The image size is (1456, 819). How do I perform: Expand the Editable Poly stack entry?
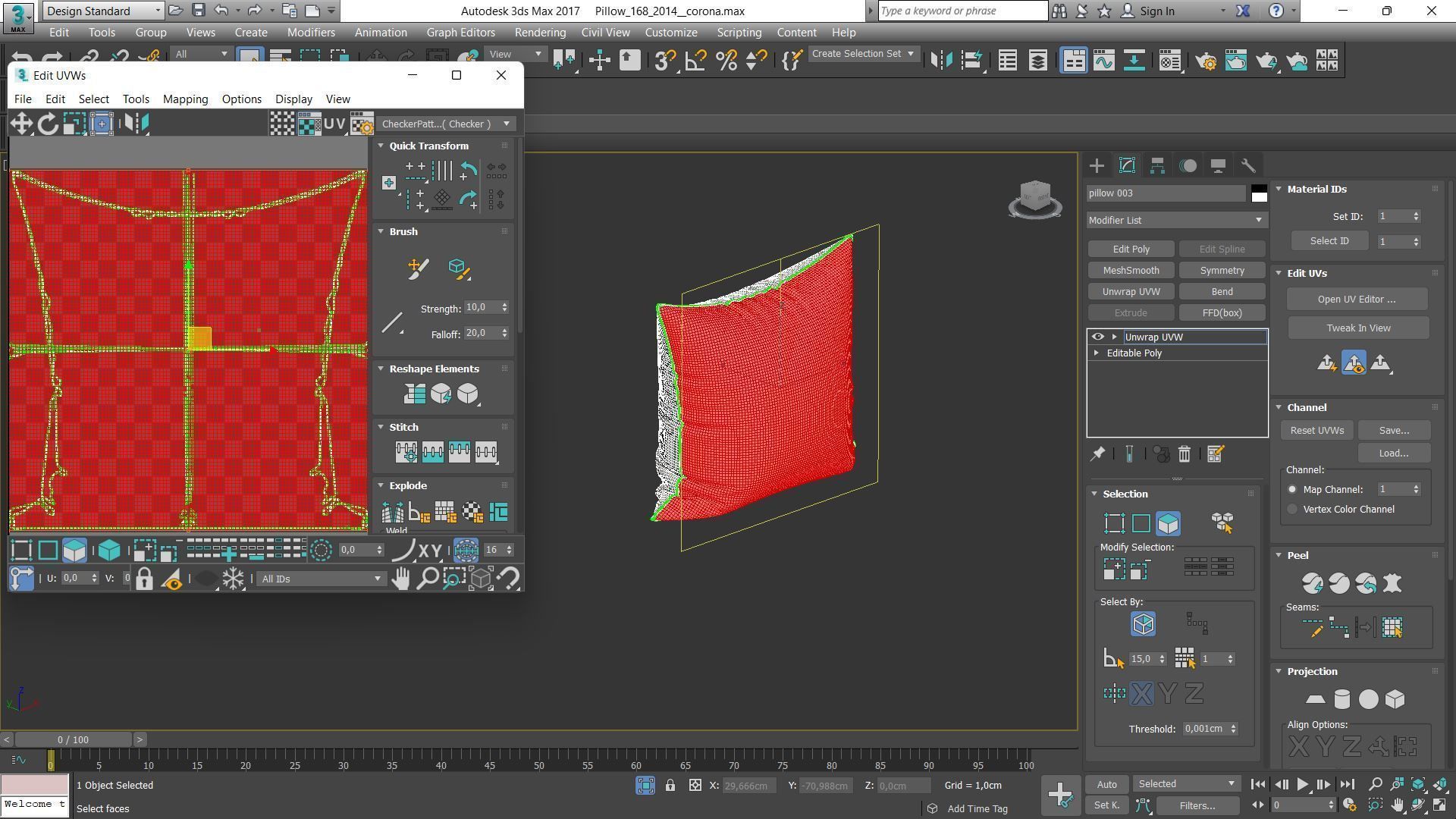coord(1096,353)
